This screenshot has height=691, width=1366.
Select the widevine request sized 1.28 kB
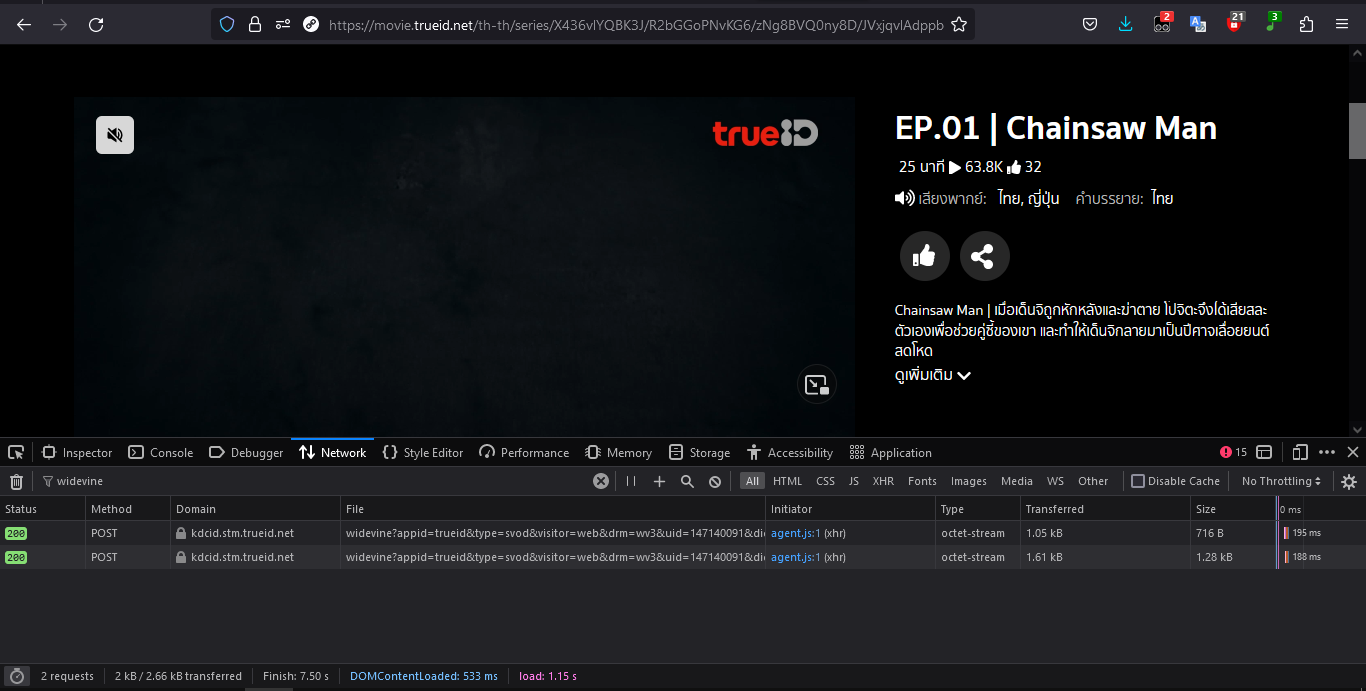click(683, 557)
